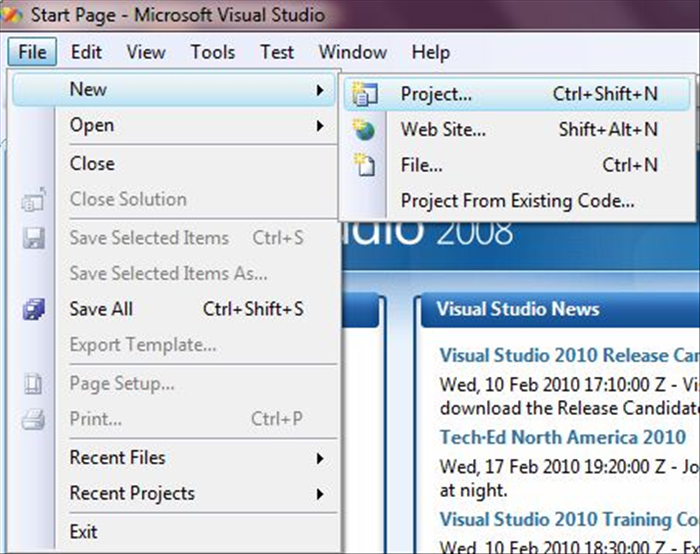Open the Edit menu
700x554 pixels.
[x=86, y=52]
